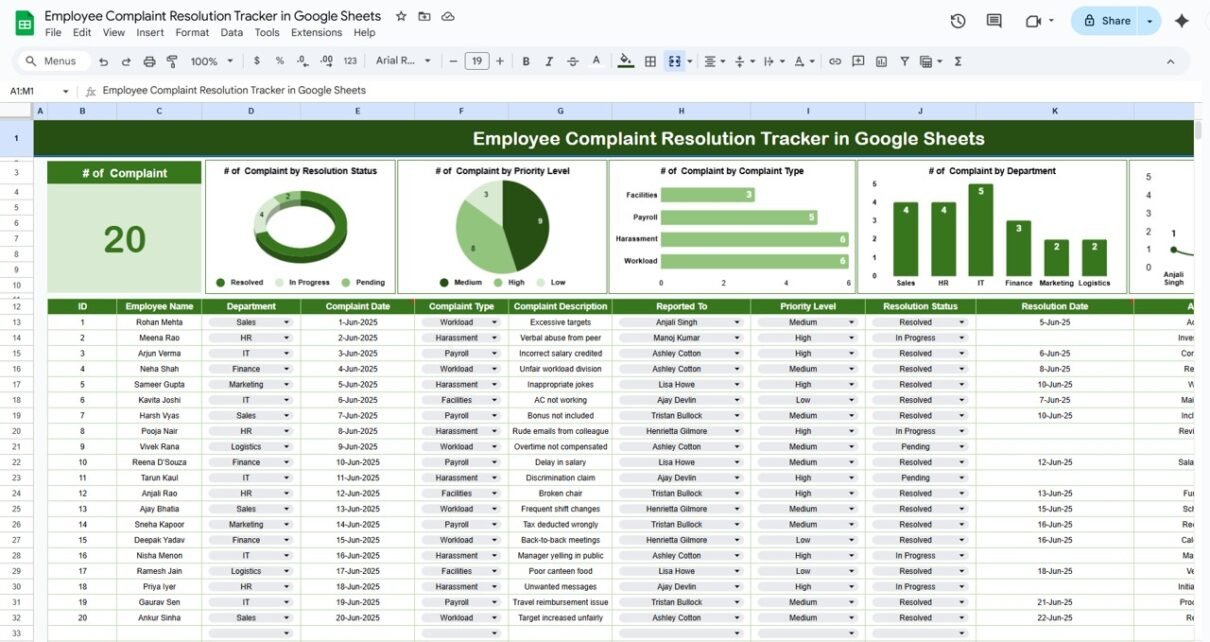Search the Menus box
Viewport: 1210px width, 642px height.
click(x=52, y=61)
